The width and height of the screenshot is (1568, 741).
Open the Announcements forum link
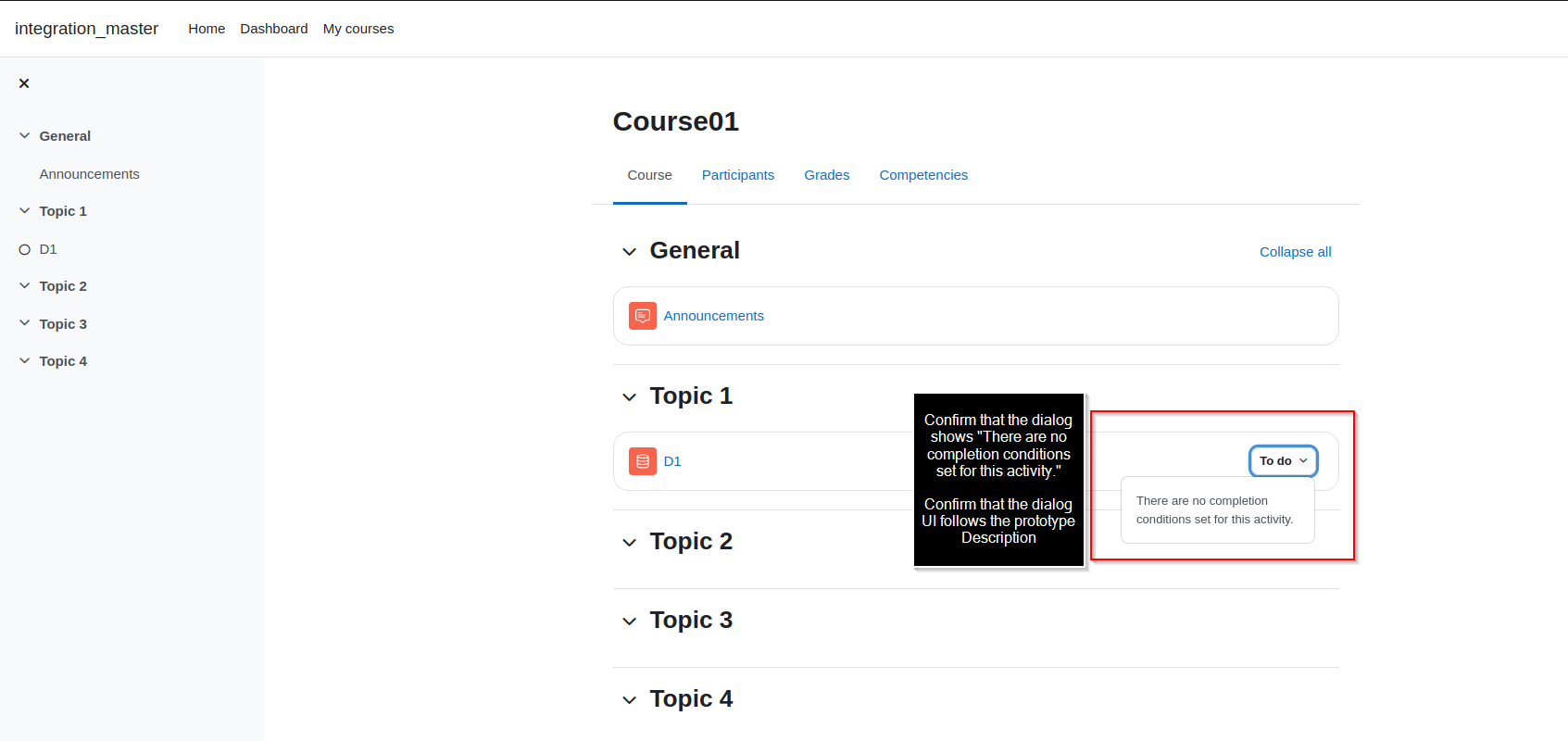[714, 316]
